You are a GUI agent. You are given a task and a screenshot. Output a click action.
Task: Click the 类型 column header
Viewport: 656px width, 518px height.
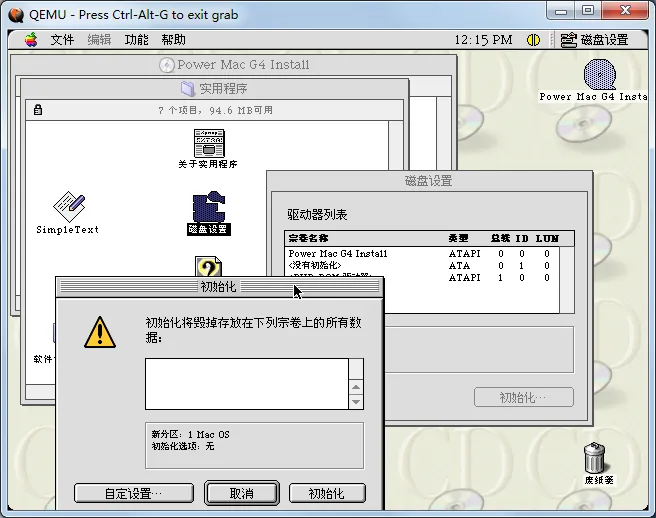click(458, 238)
